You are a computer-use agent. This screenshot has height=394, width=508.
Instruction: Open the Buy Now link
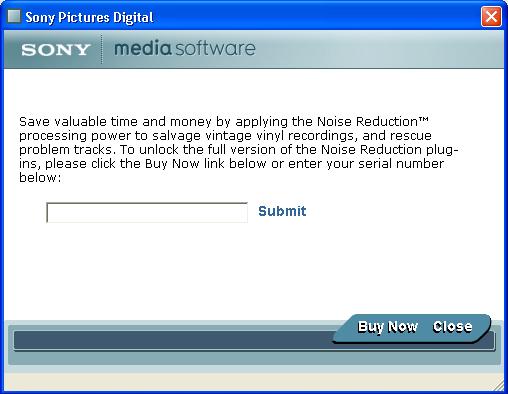click(x=387, y=327)
